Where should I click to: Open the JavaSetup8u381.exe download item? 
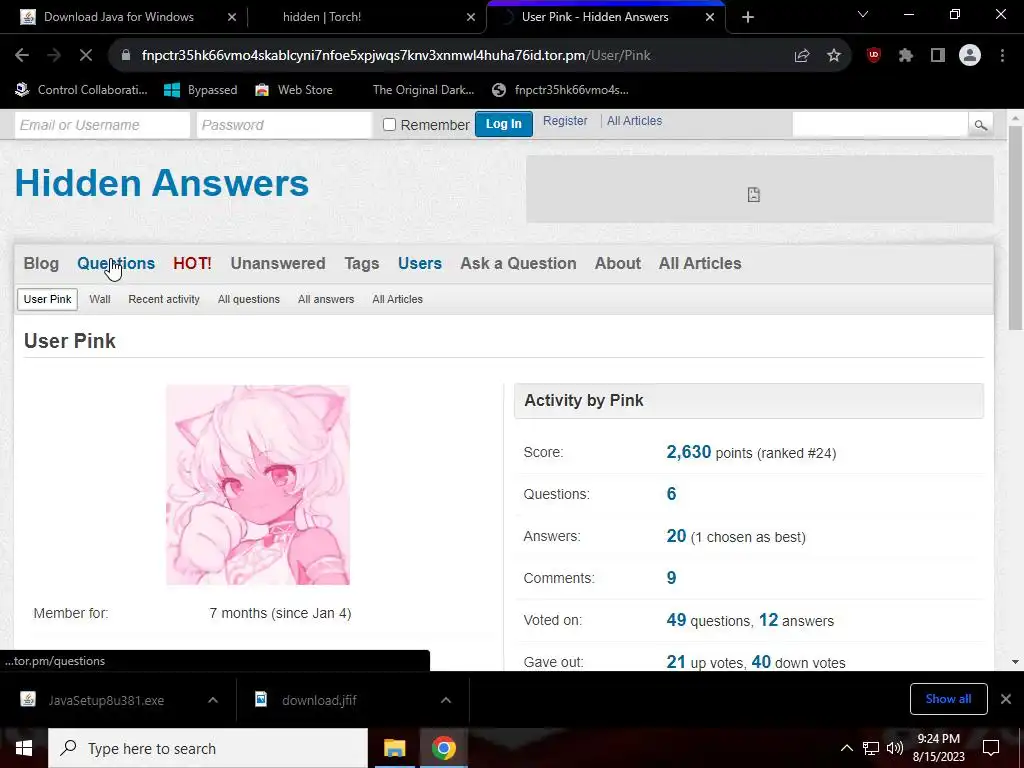[106, 700]
